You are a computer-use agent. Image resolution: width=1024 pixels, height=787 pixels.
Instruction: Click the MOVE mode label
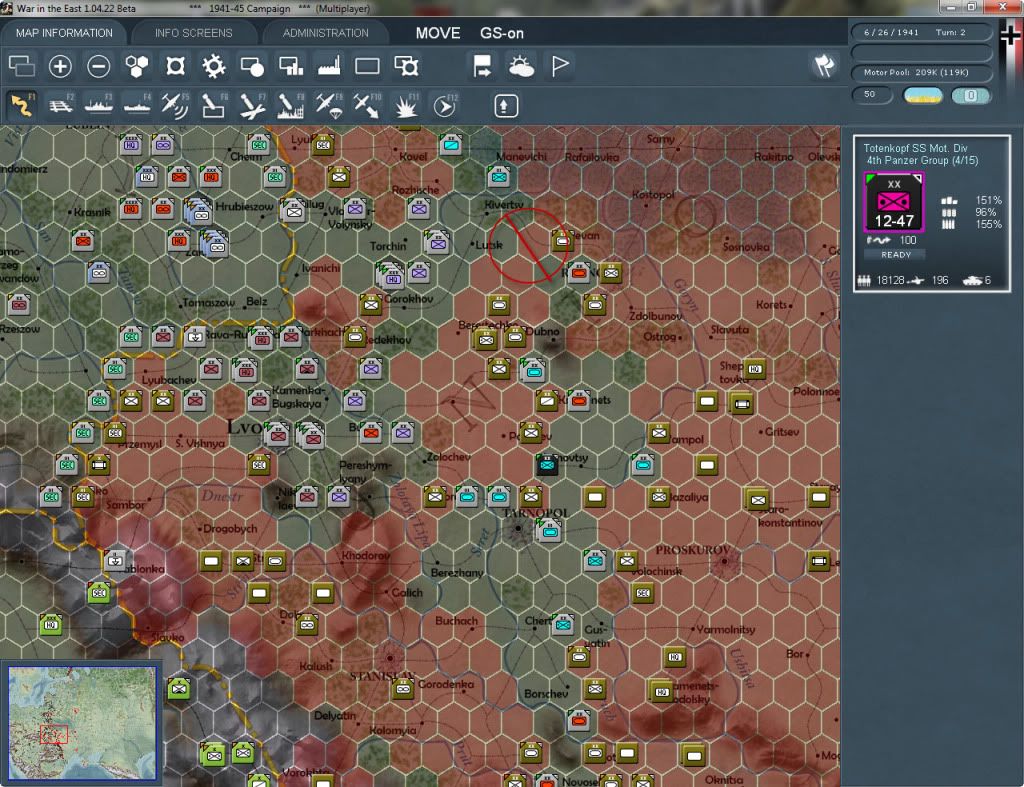coord(438,33)
